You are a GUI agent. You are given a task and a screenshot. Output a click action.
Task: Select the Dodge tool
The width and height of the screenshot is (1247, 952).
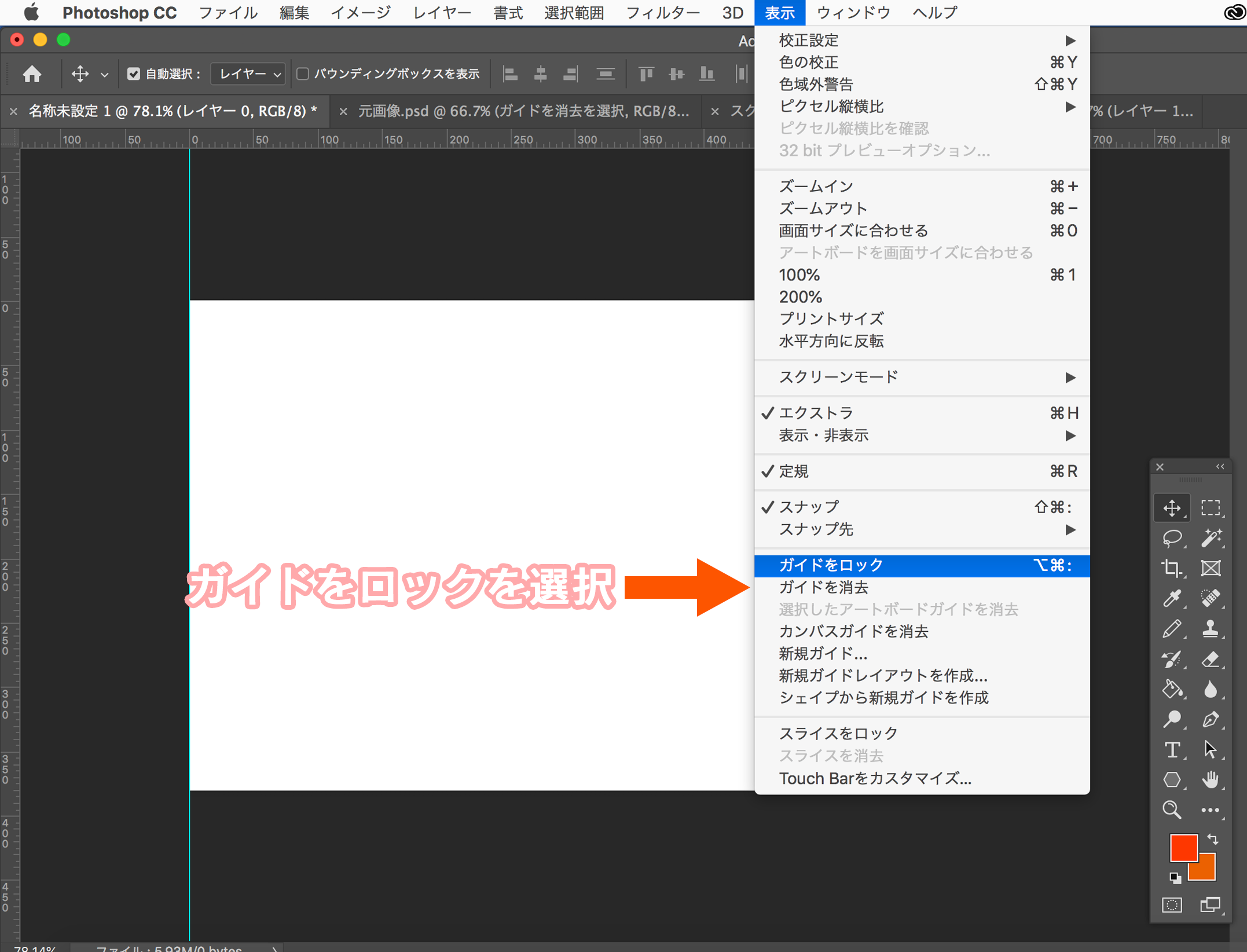[1172, 719]
